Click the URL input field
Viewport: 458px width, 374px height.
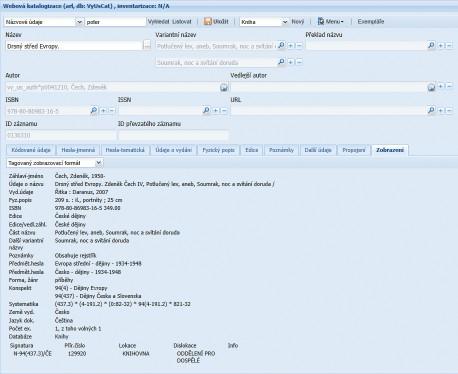(x=328, y=111)
